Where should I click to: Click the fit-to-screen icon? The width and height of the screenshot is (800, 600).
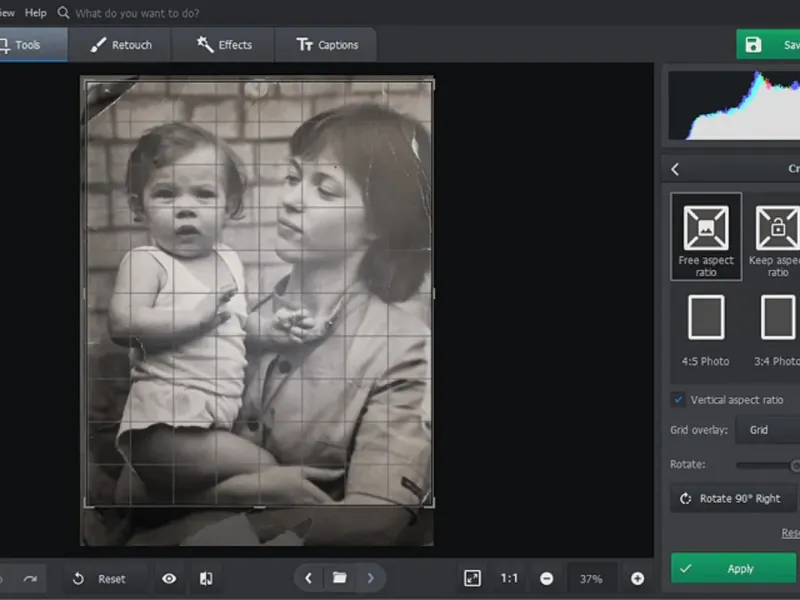coord(472,578)
